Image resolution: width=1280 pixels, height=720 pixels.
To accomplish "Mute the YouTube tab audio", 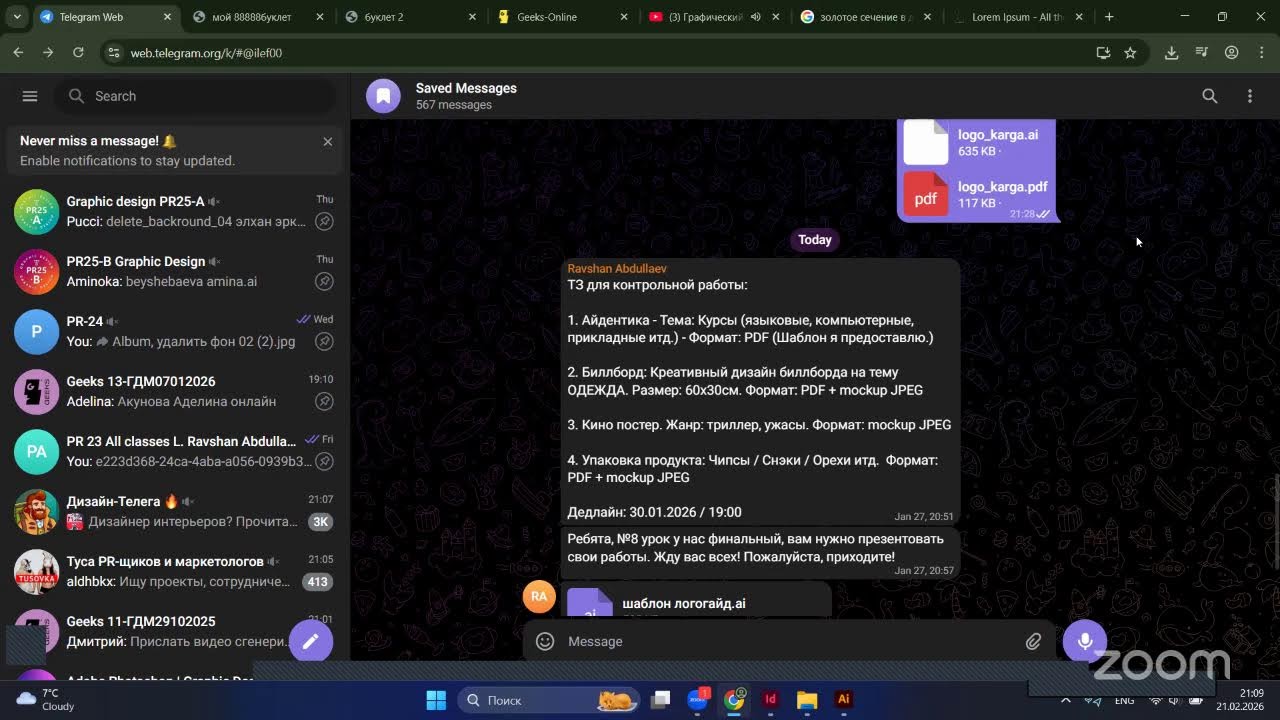I will [x=756, y=17].
